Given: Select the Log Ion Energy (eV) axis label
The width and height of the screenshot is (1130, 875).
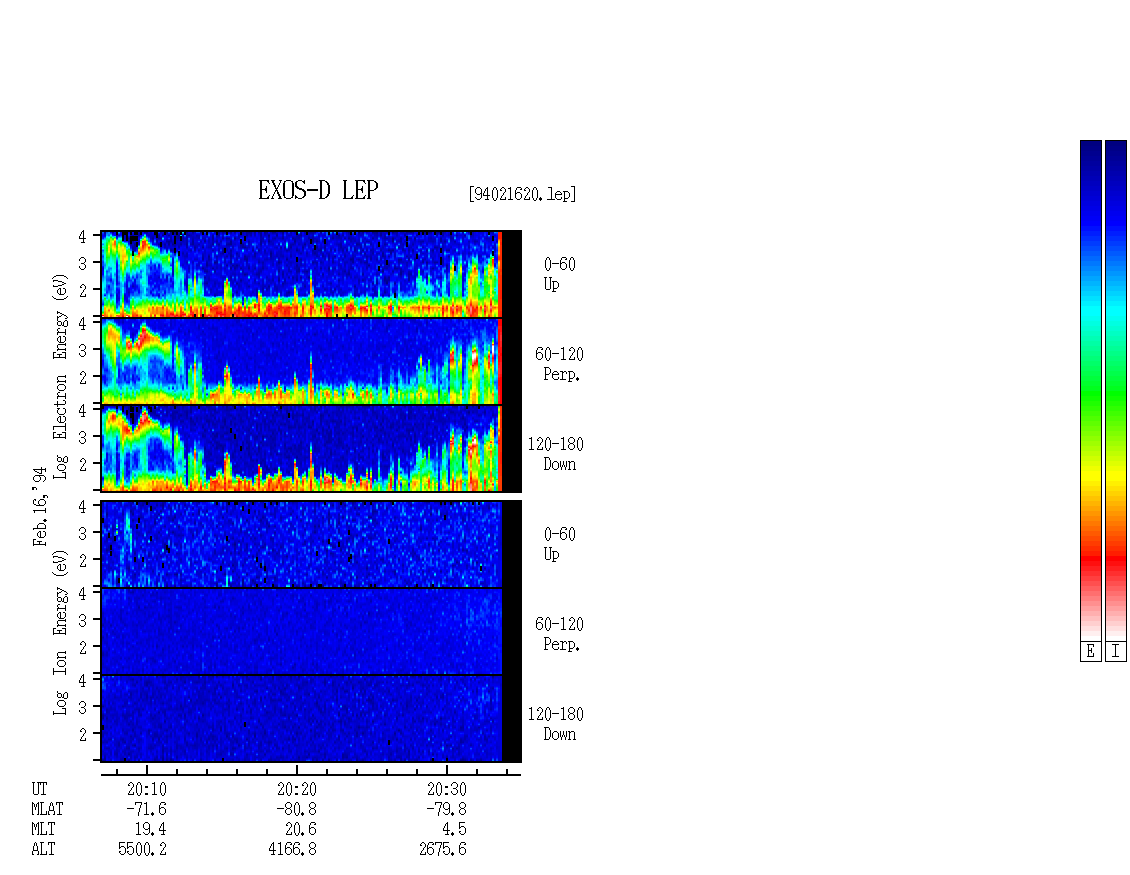Looking at the screenshot, I should 60,633.
